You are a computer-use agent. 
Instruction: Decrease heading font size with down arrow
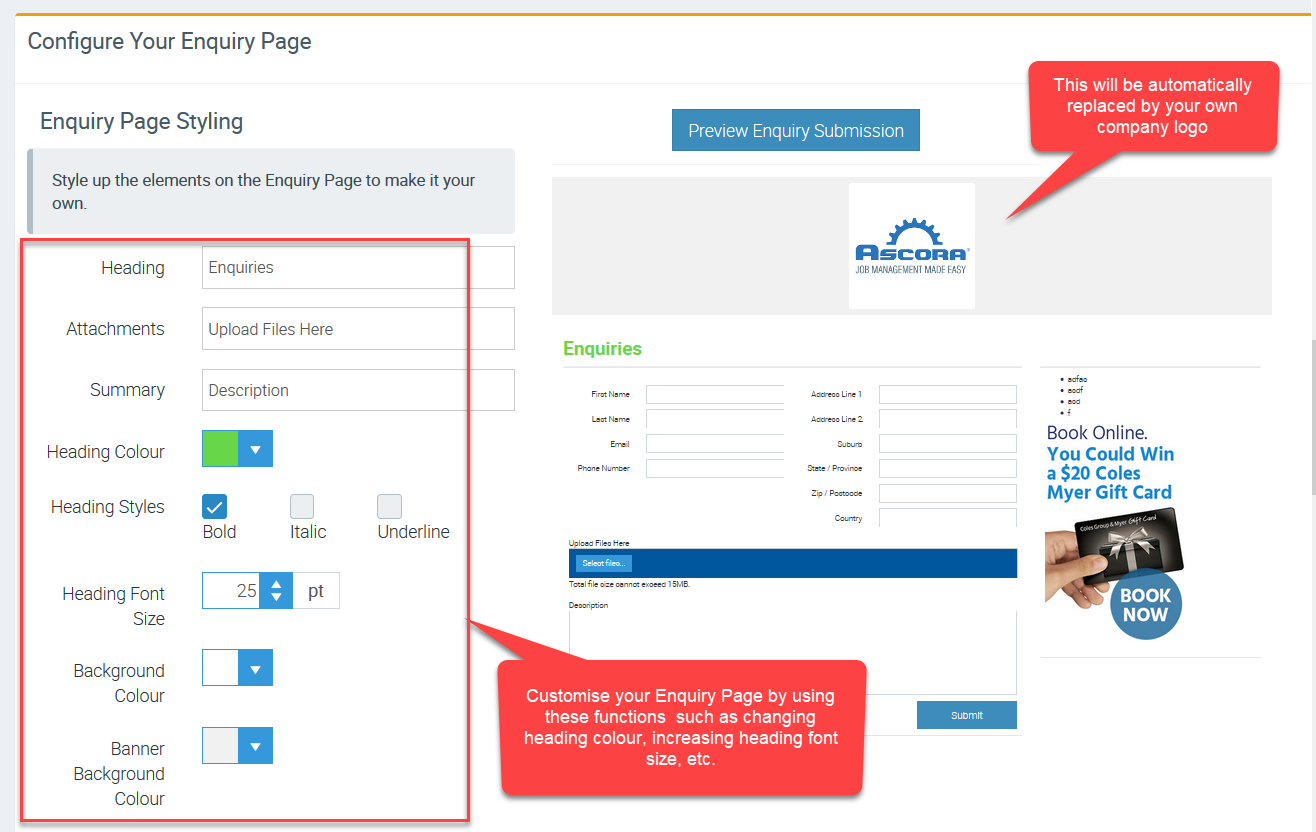pos(276,598)
